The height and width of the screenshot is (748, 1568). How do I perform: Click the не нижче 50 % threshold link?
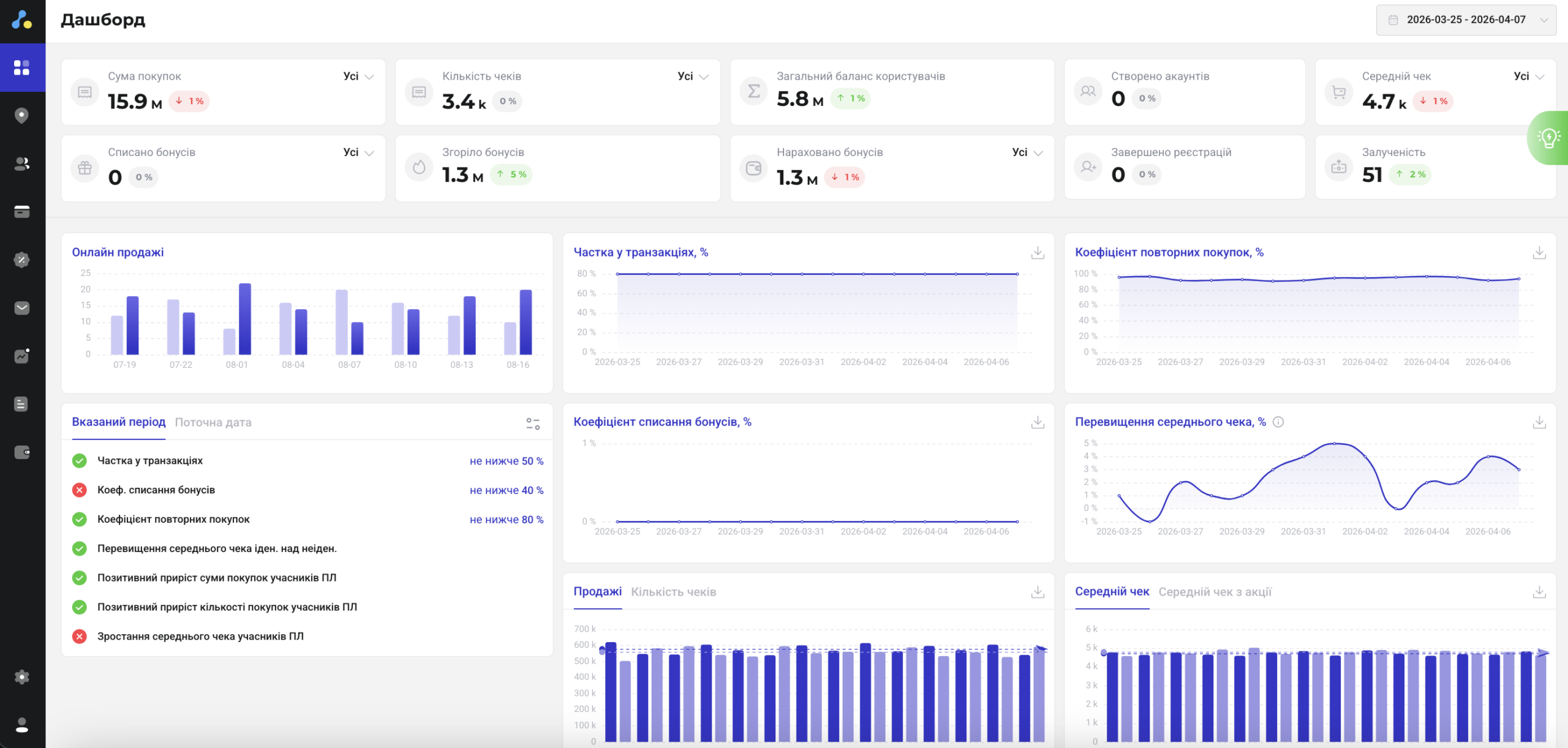506,461
